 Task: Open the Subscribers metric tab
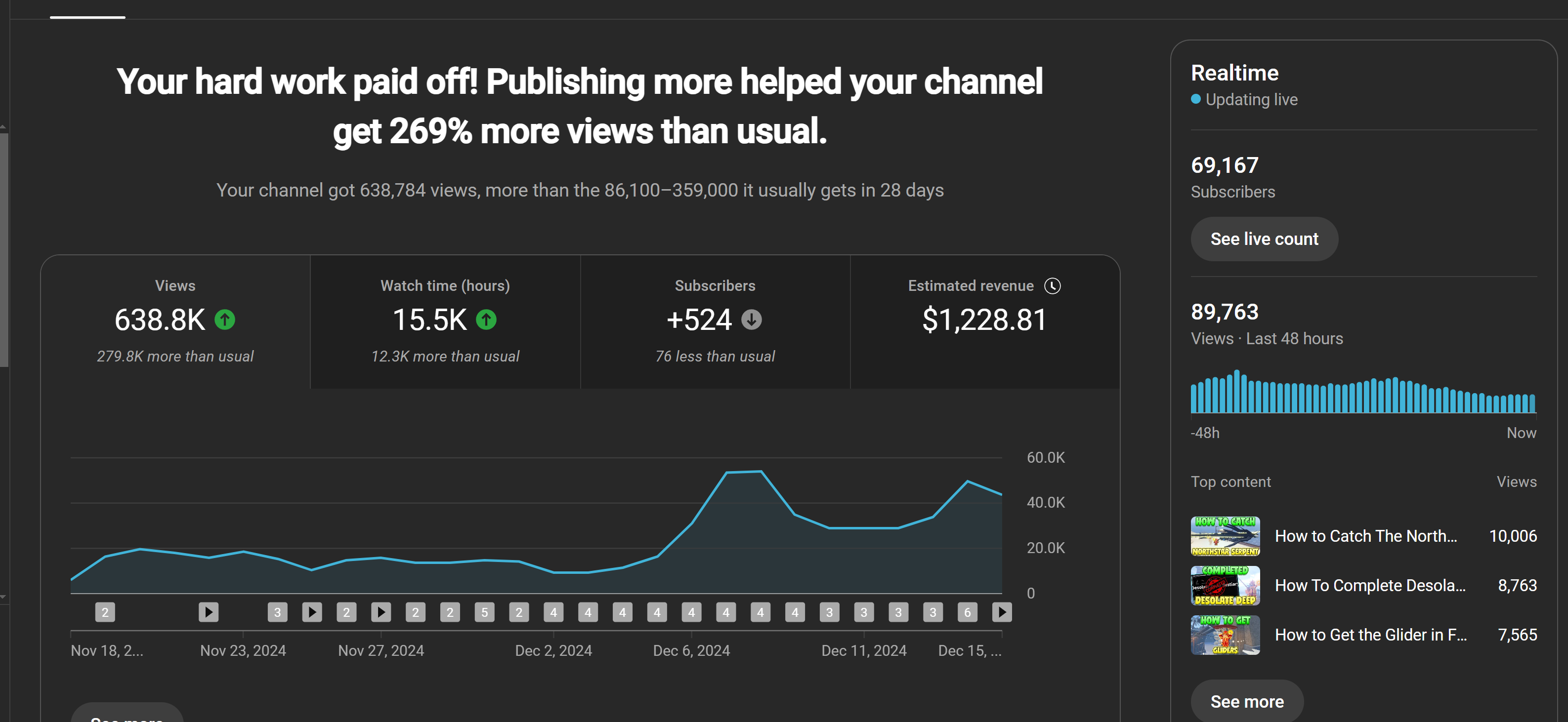coord(715,321)
